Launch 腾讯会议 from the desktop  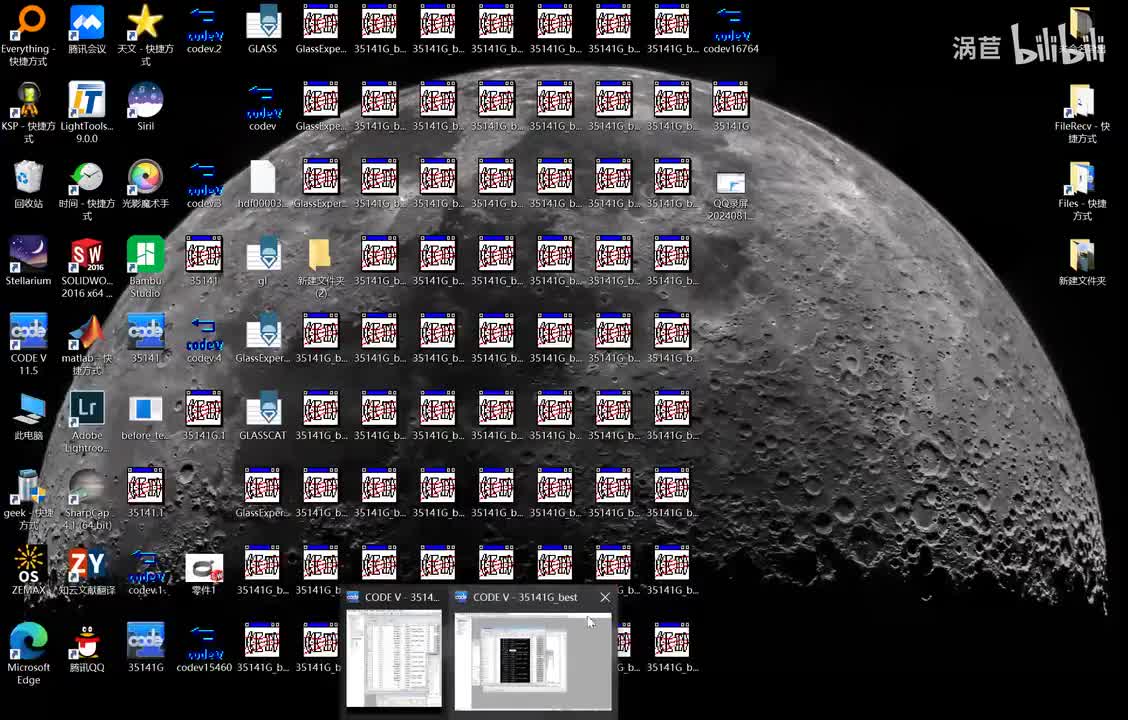[x=87, y=29]
